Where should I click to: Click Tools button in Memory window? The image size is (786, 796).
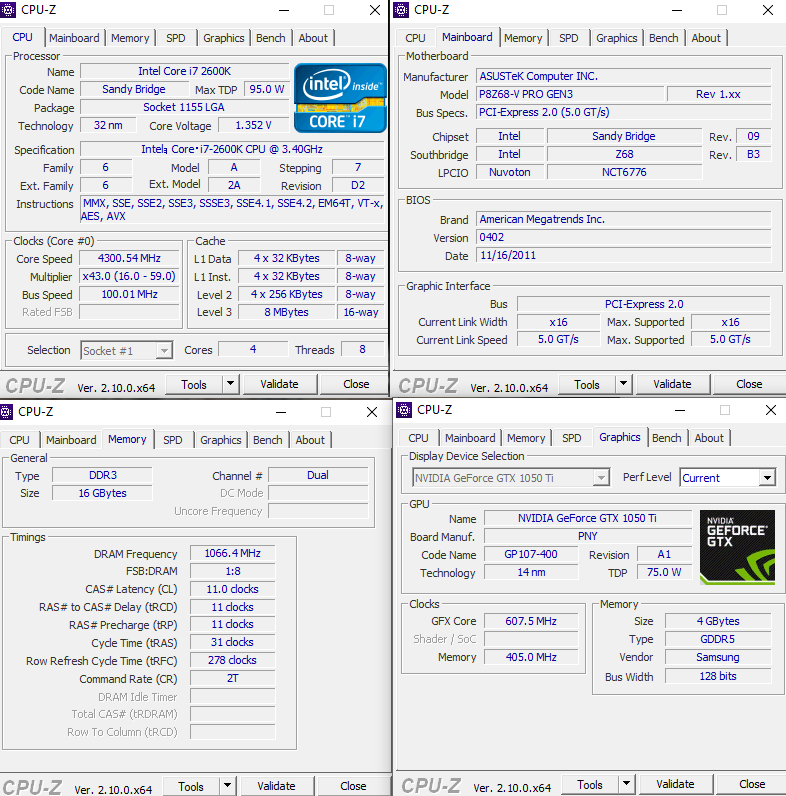[x=191, y=786]
